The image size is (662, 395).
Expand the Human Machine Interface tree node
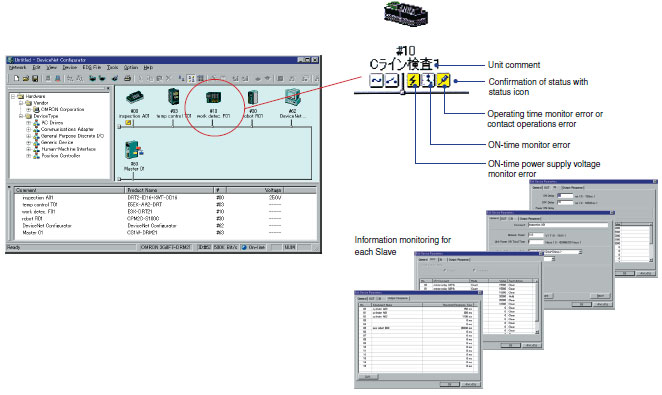click(x=29, y=149)
